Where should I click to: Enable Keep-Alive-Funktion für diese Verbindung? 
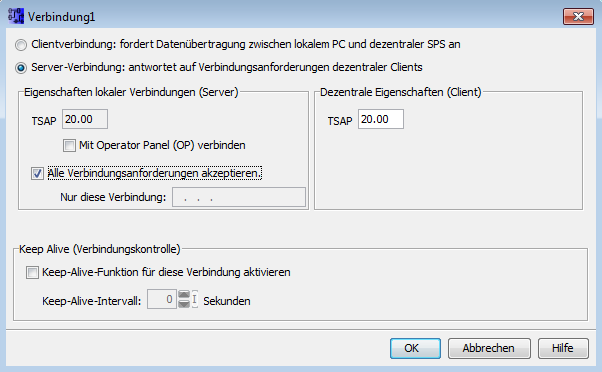[33, 273]
